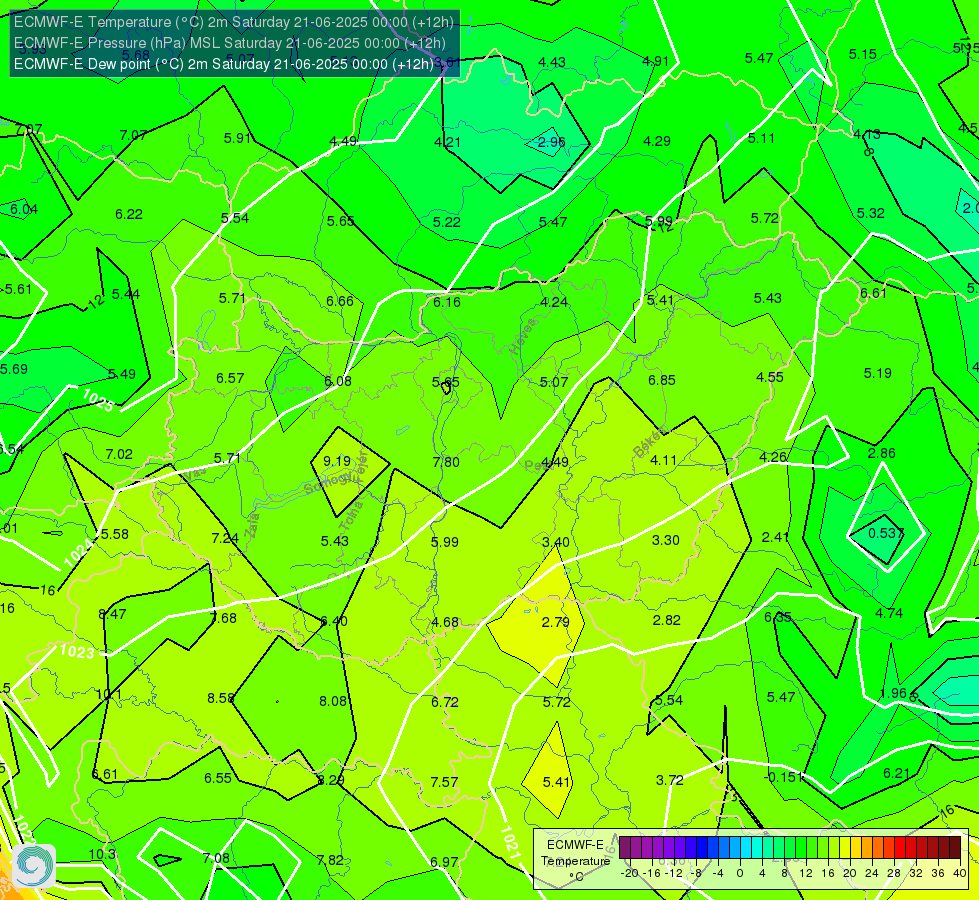Click the map value 6.04

coord(24,209)
